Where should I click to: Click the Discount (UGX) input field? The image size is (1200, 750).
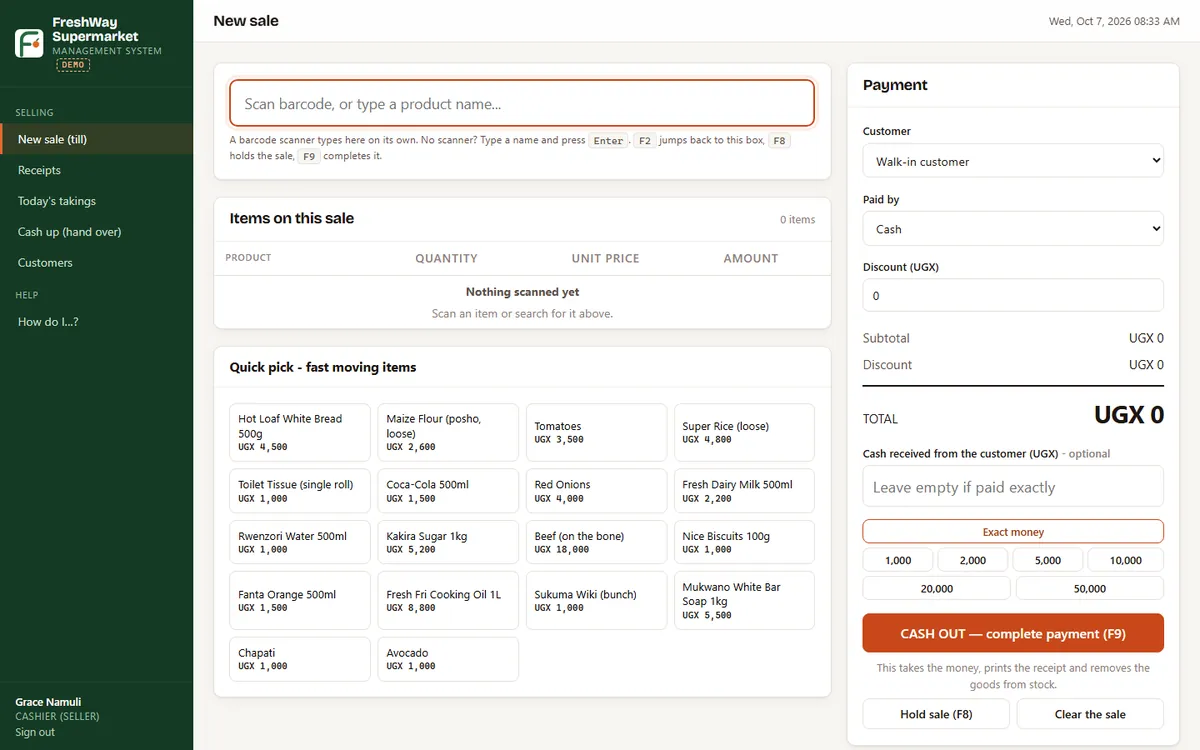click(x=1013, y=295)
